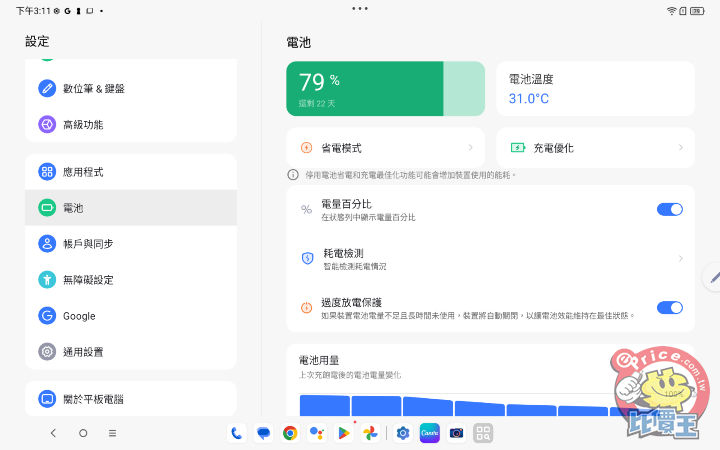Select 無障礙設定 in settings list
This screenshot has width=720, height=450.
(131, 280)
